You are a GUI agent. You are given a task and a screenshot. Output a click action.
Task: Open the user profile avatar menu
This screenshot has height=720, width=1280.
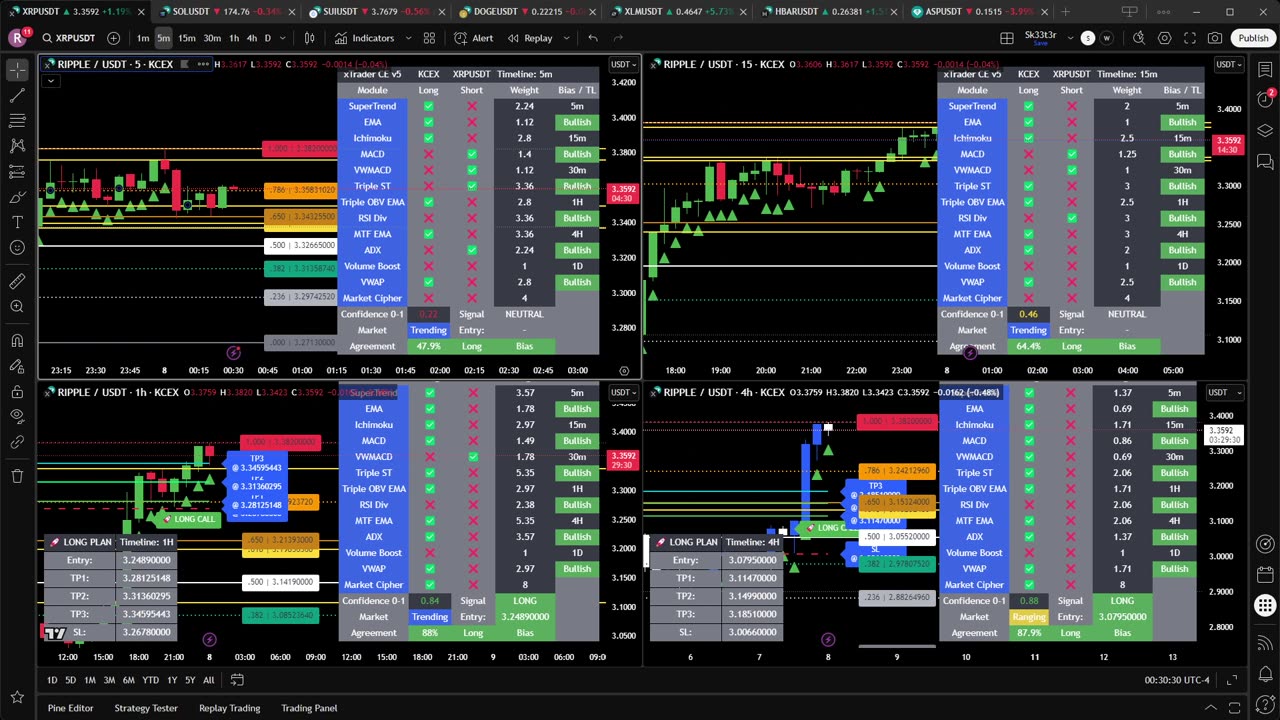[17, 38]
